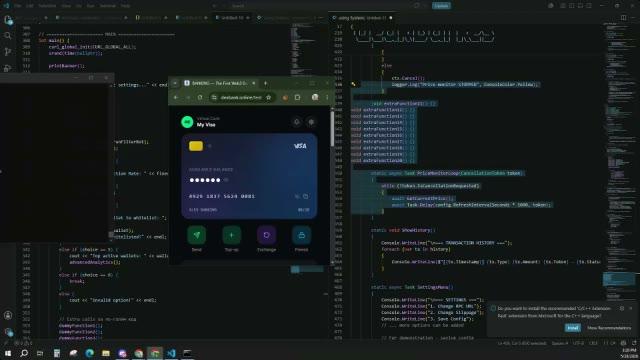Open notification settings gear in VS Code toast

pyautogui.click(x=622, y=309)
